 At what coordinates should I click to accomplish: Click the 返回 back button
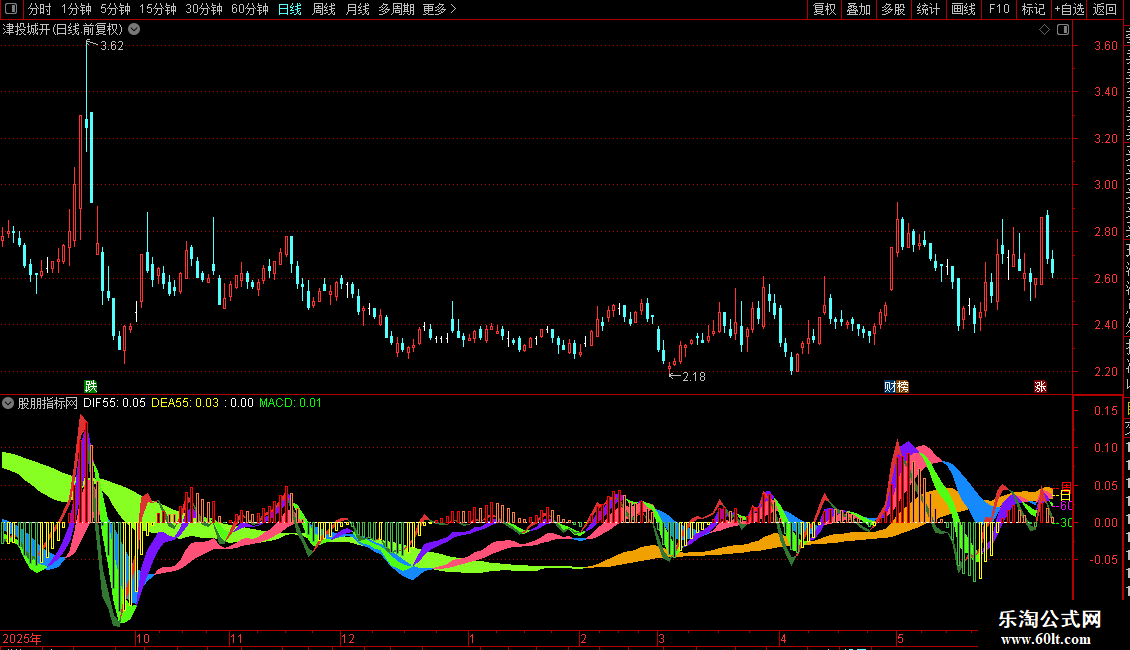1105,9
